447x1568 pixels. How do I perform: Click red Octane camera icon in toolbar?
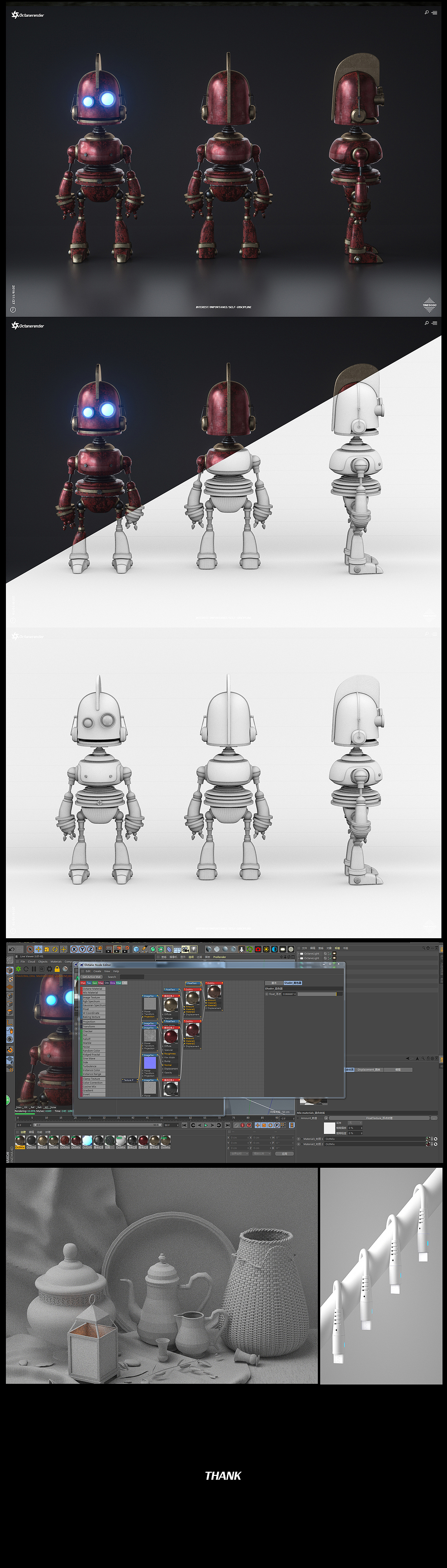pos(258,949)
